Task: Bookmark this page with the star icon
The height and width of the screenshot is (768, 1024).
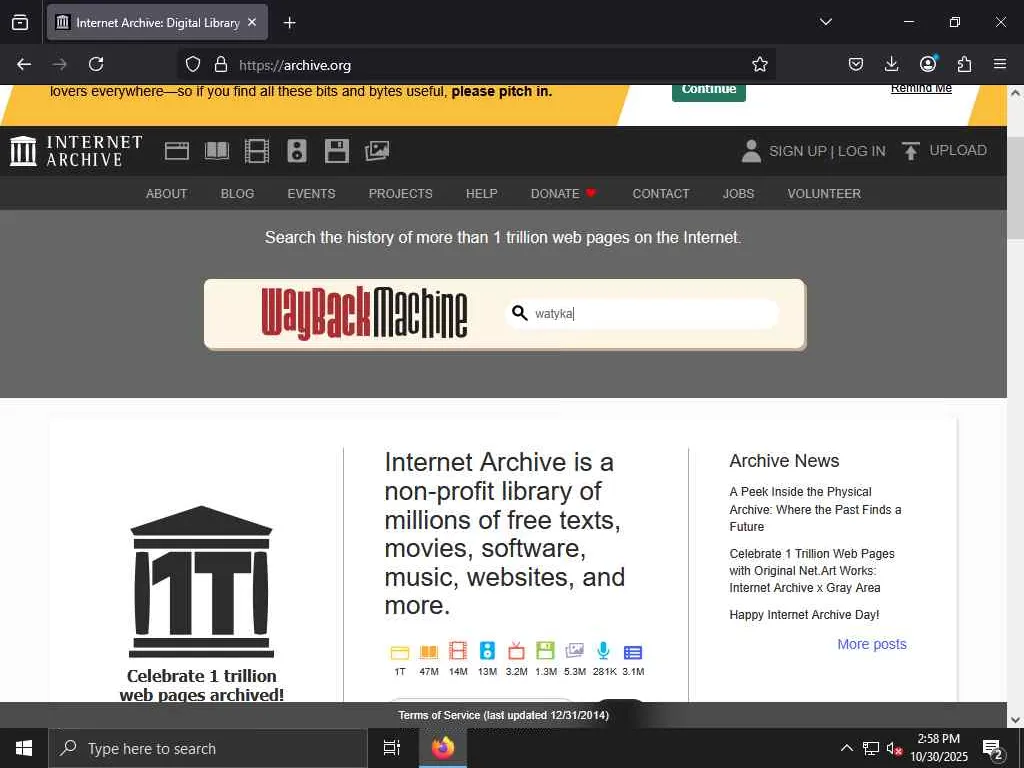Action: (760, 64)
